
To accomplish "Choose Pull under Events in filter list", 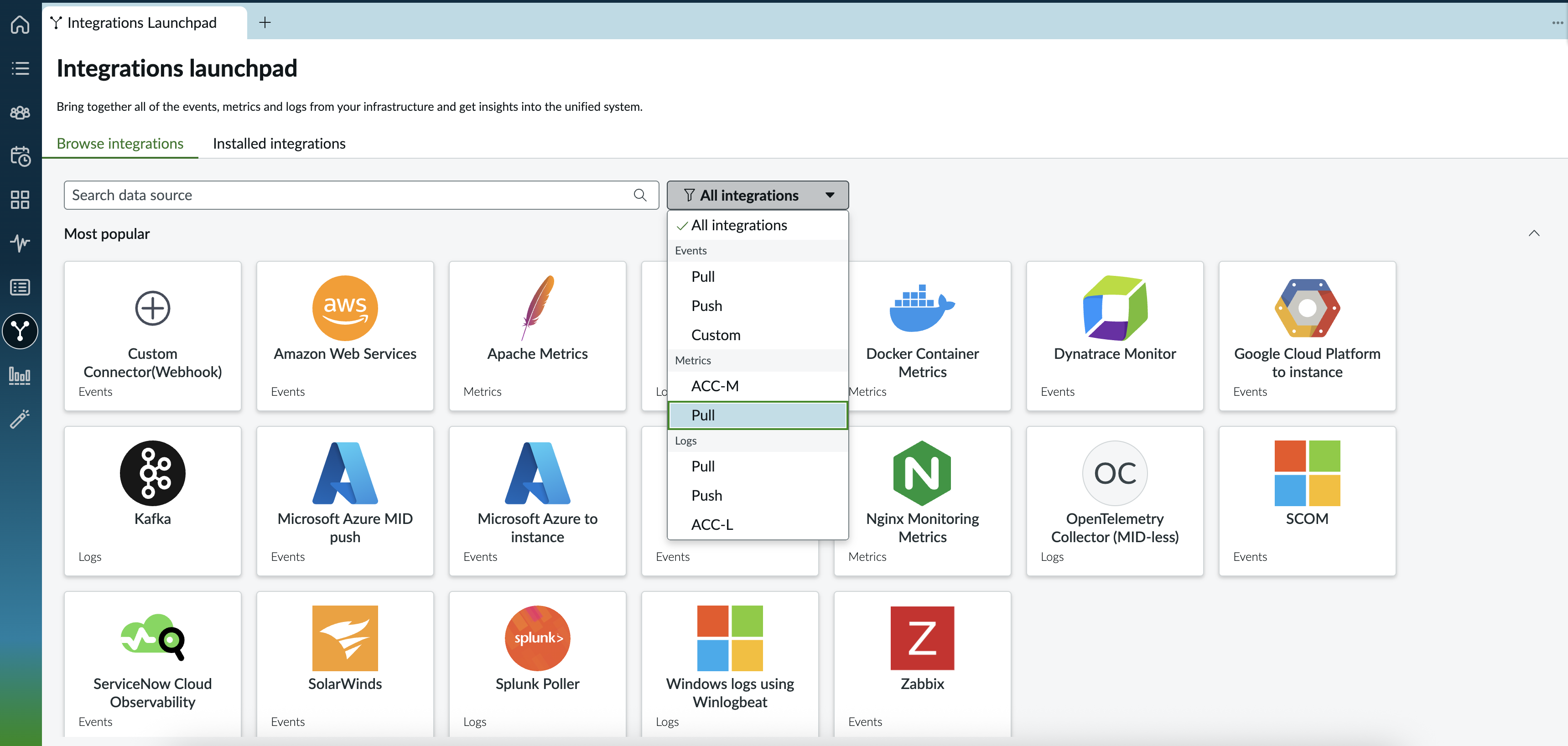I will (757, 277).
